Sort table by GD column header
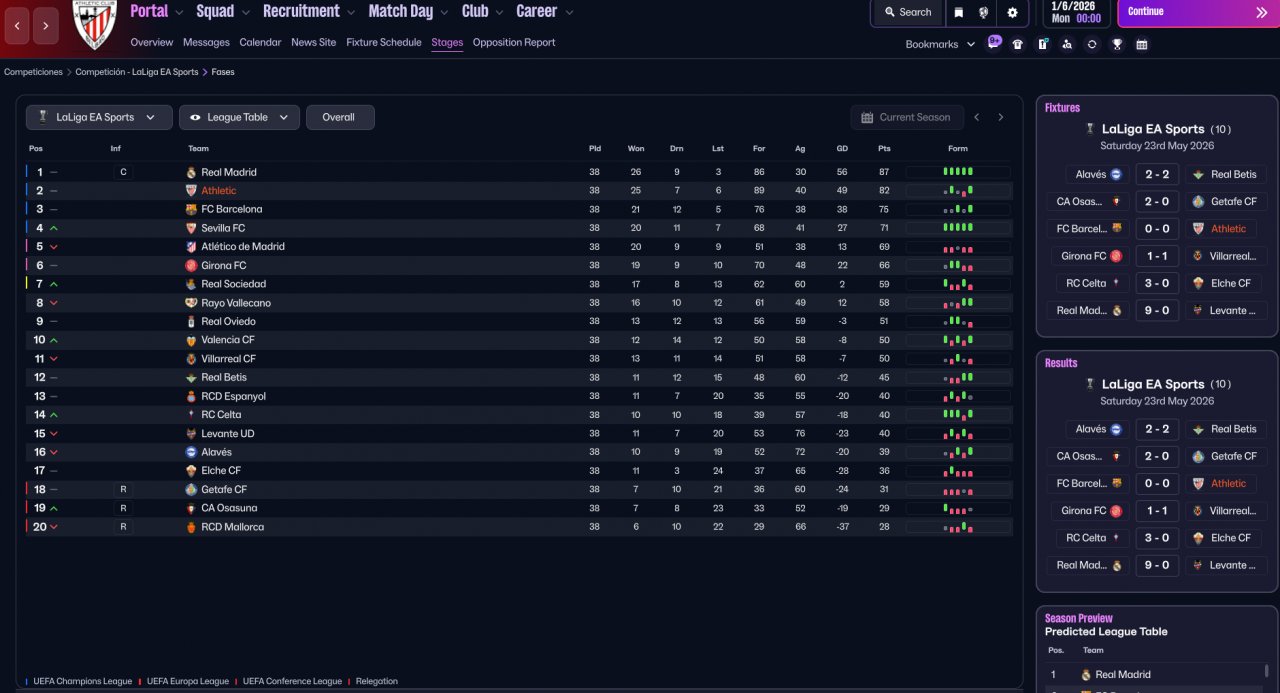Viewport: 1280px width, 693px height. (842, 149)
